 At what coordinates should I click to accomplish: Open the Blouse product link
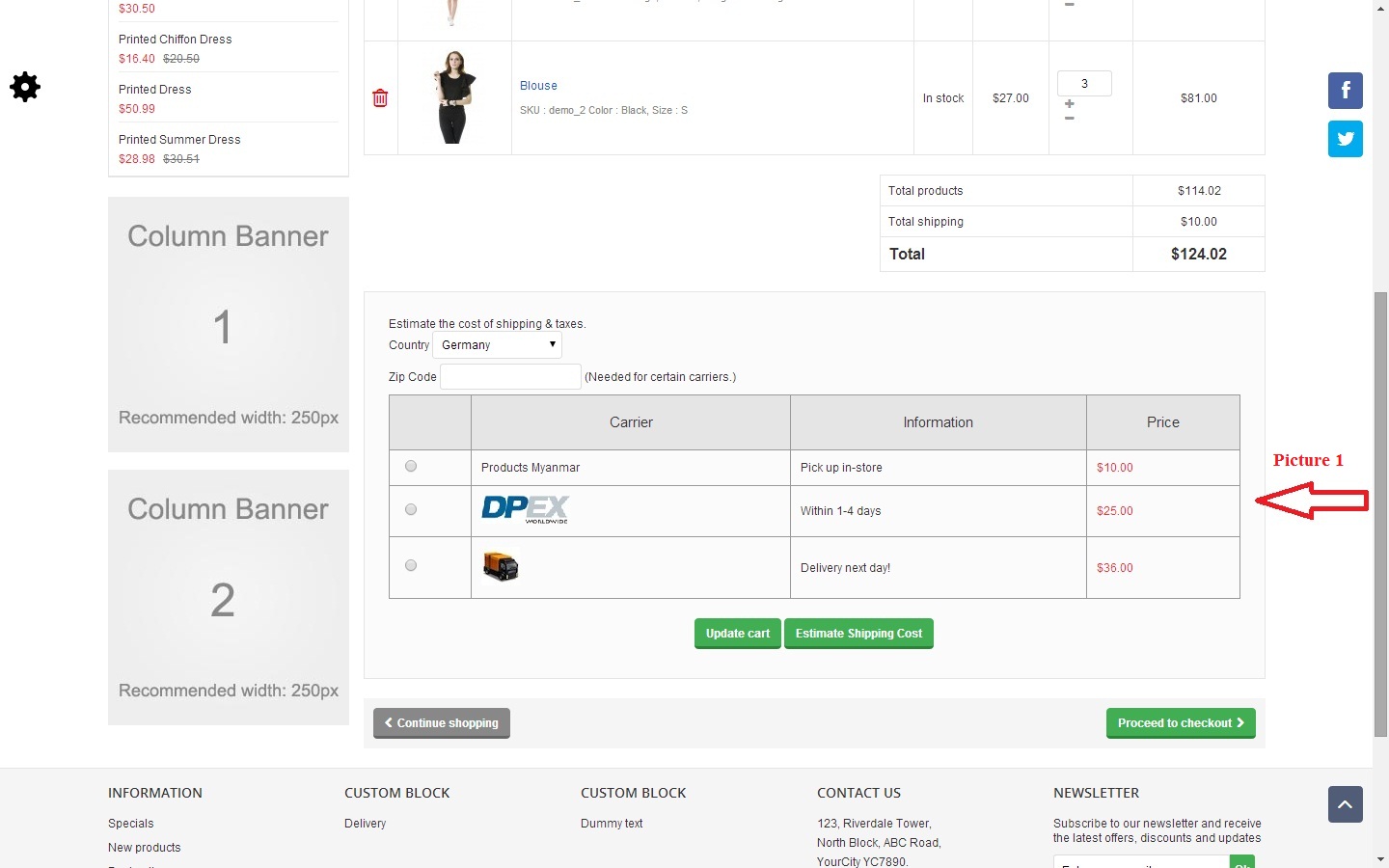pos(538,86)
